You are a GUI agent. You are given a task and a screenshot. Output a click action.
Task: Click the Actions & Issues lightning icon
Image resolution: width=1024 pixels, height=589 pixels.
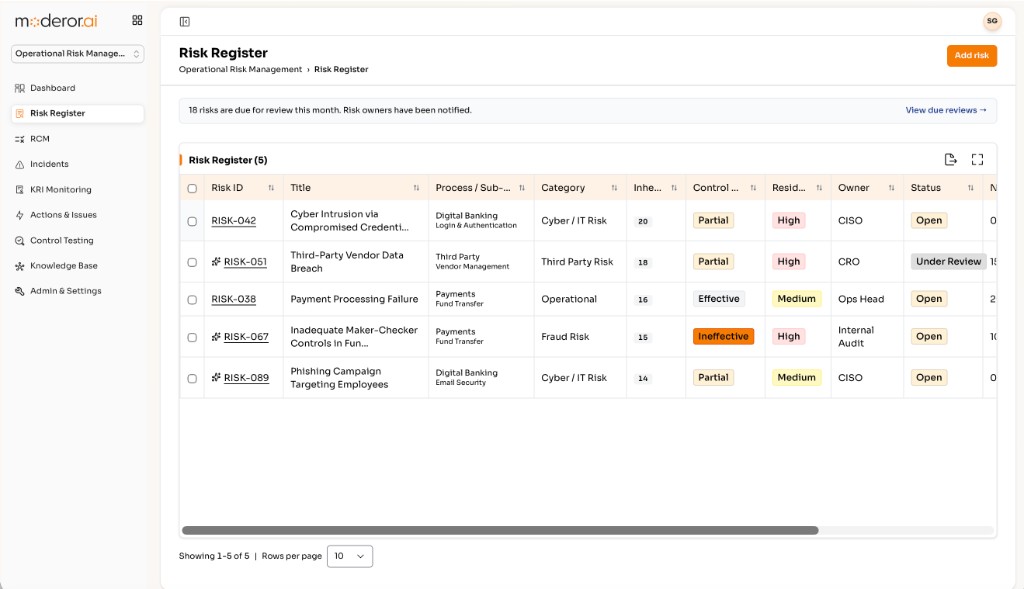[x=20, y=215]
